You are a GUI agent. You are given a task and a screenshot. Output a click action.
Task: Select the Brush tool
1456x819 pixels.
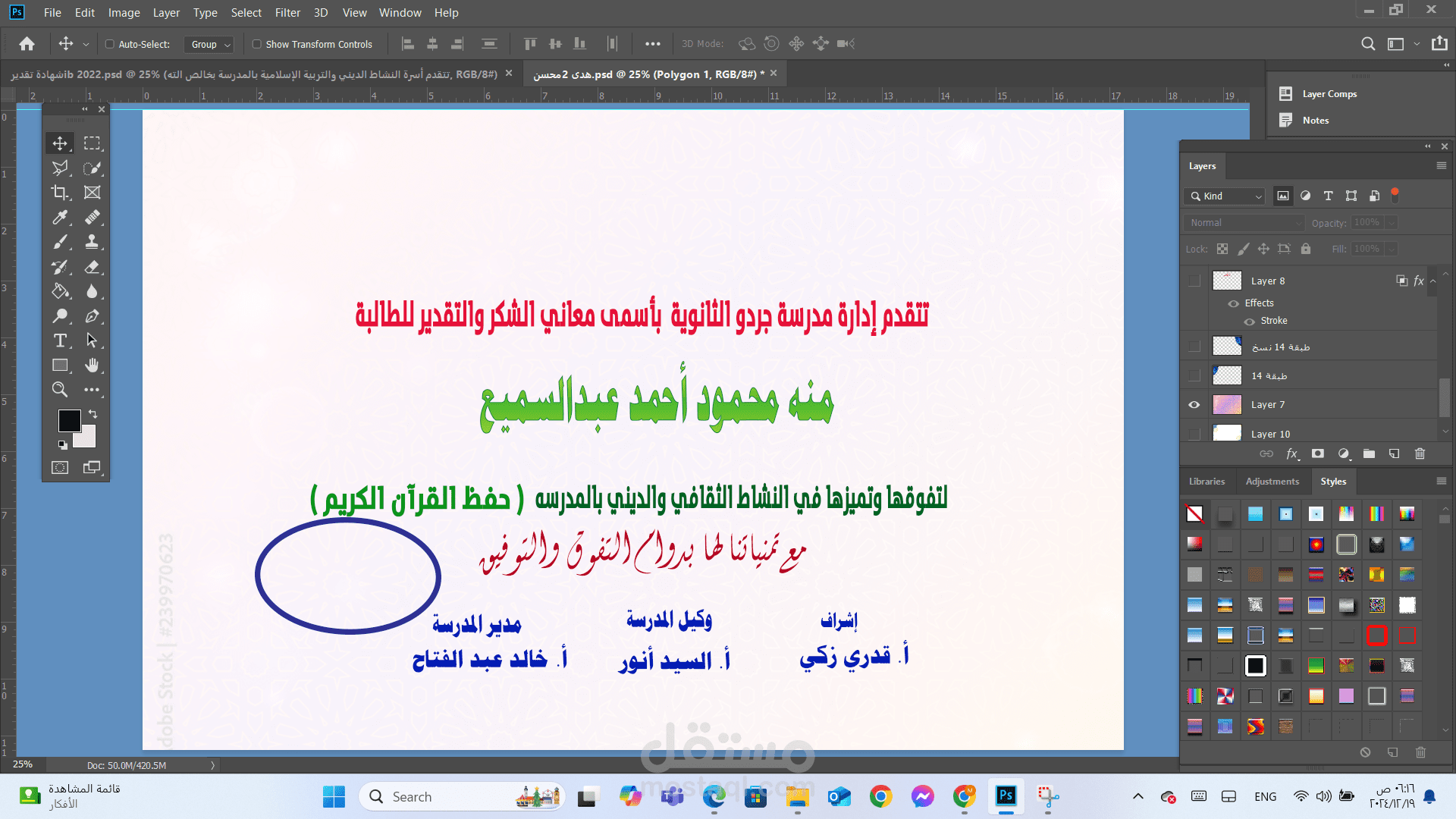point(60,242)
